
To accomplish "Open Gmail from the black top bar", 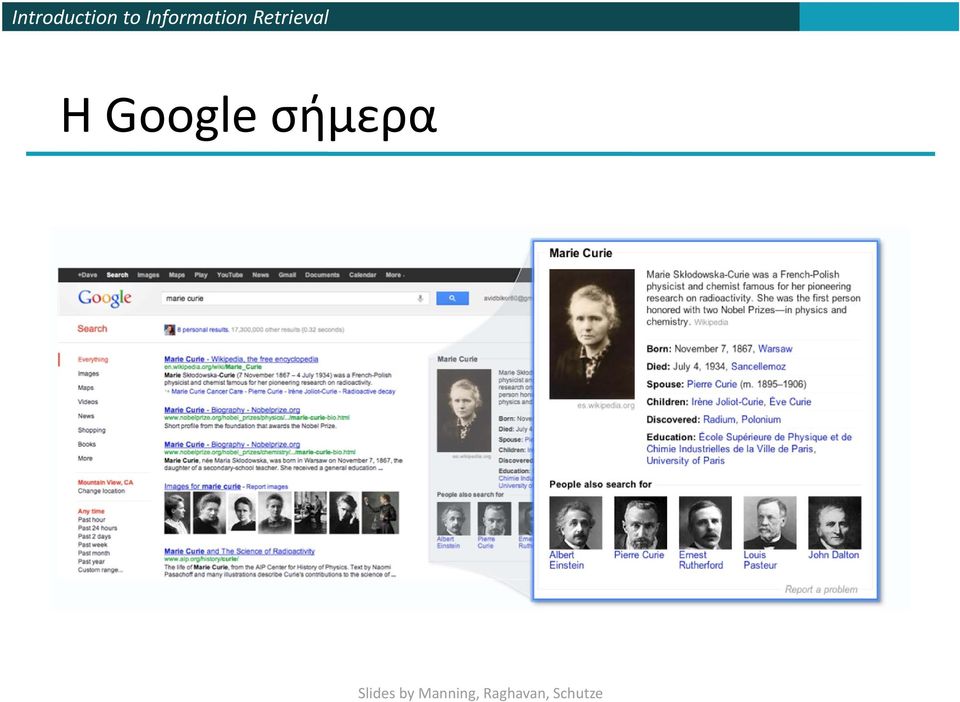I will coord(287,275).
